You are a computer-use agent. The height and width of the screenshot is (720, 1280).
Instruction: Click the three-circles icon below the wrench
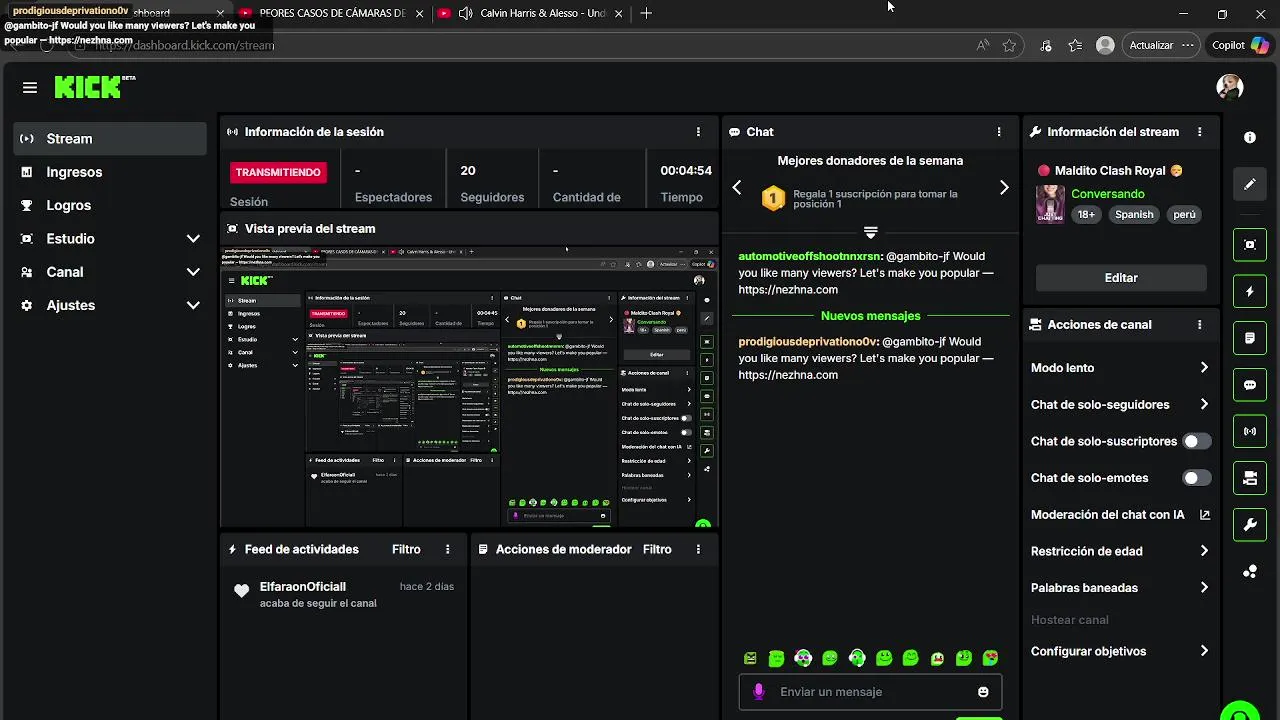point(1250,571)
